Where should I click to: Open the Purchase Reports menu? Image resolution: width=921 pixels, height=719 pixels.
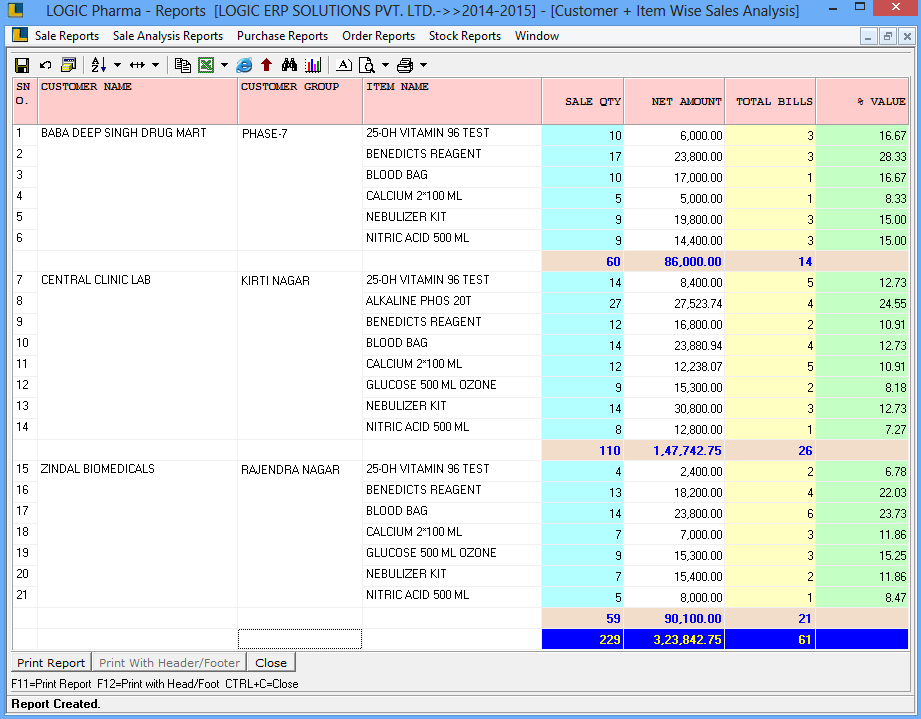tap(283, 36)
